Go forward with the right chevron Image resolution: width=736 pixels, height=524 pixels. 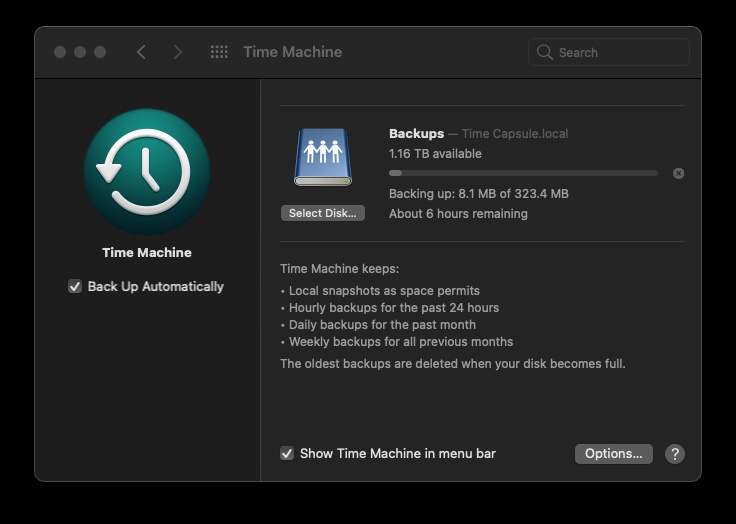click(177, 52)
